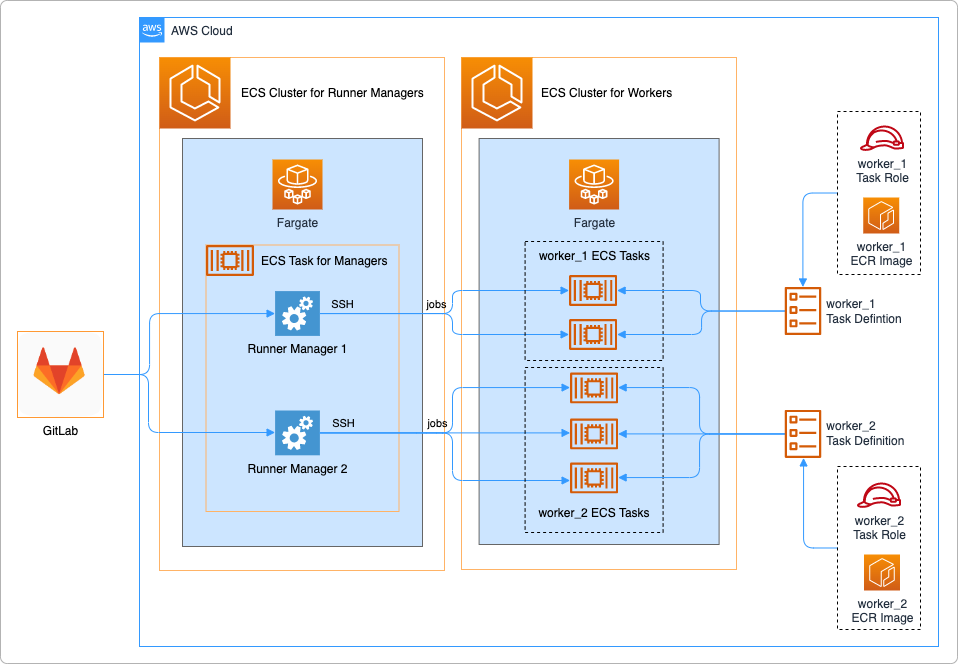
Task: Click the ECS Cluster for Workers icon
Action: (x=497, y=93)
